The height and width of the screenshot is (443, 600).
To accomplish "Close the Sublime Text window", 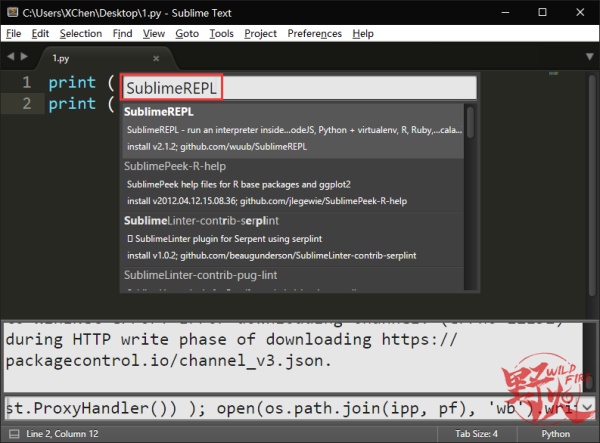I will 580,13.
